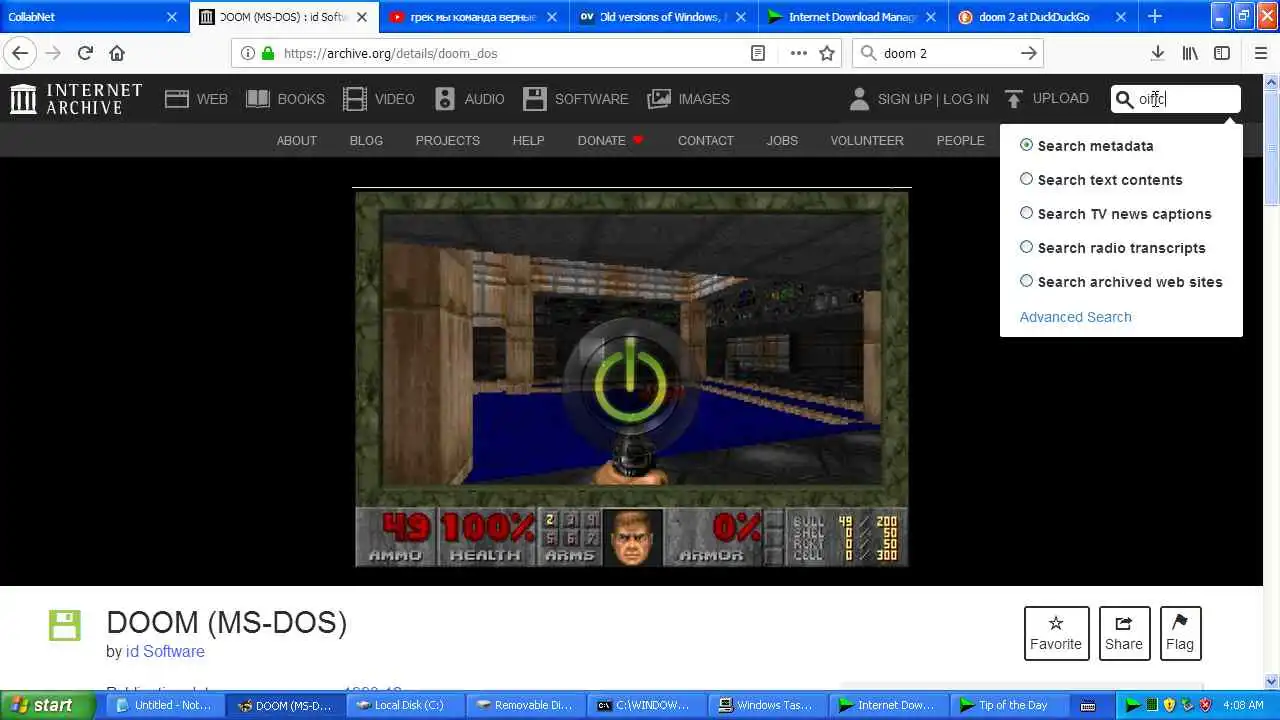Open the page actions three-dot menu
The width and height of the screenshot is (1280, 720).
[x=798, y=53]
